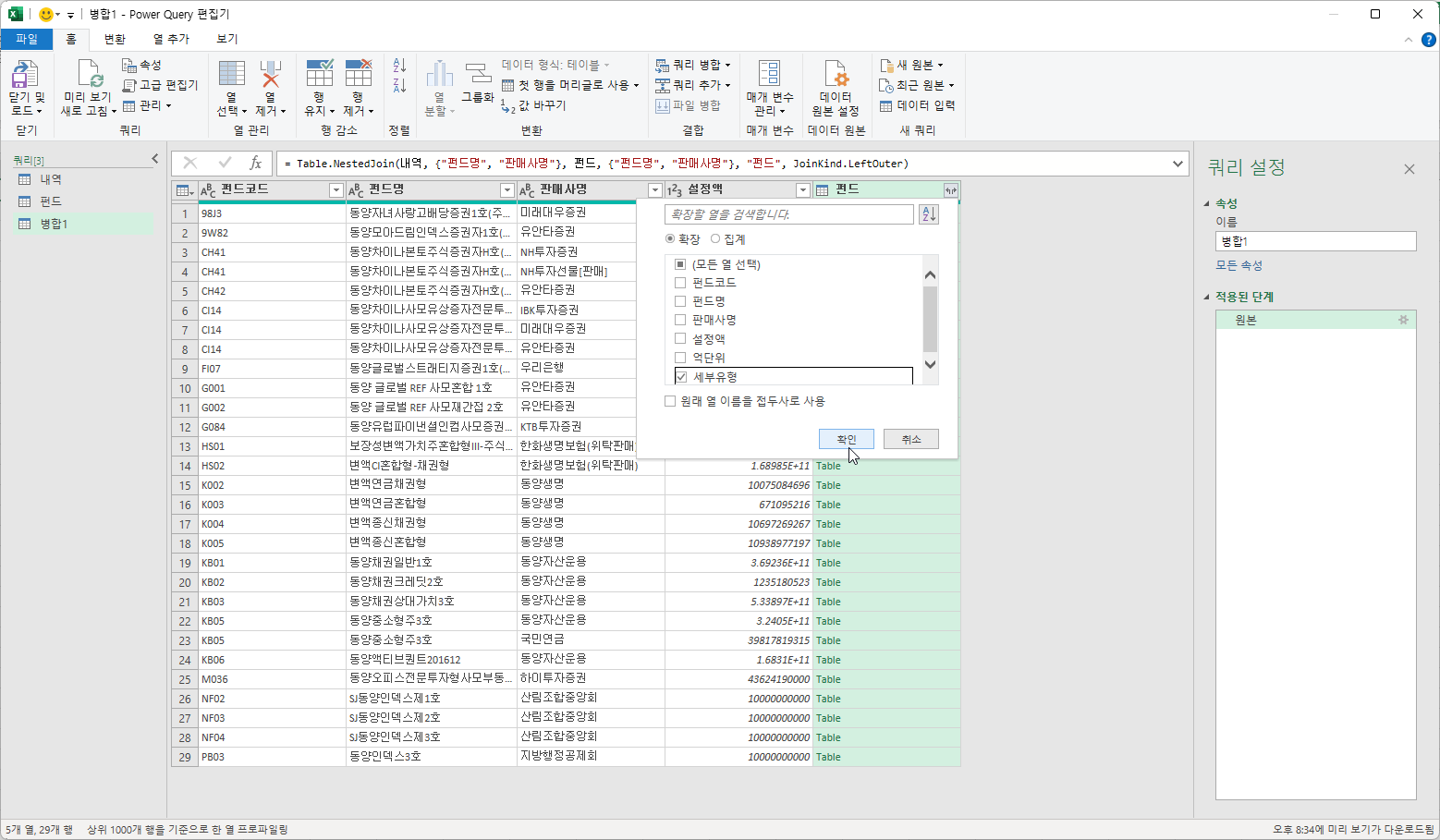The width and height of the screenshot is (1440, 840).
Task: Select the 펀드 query in the list
Action: [x=84, y=201]
